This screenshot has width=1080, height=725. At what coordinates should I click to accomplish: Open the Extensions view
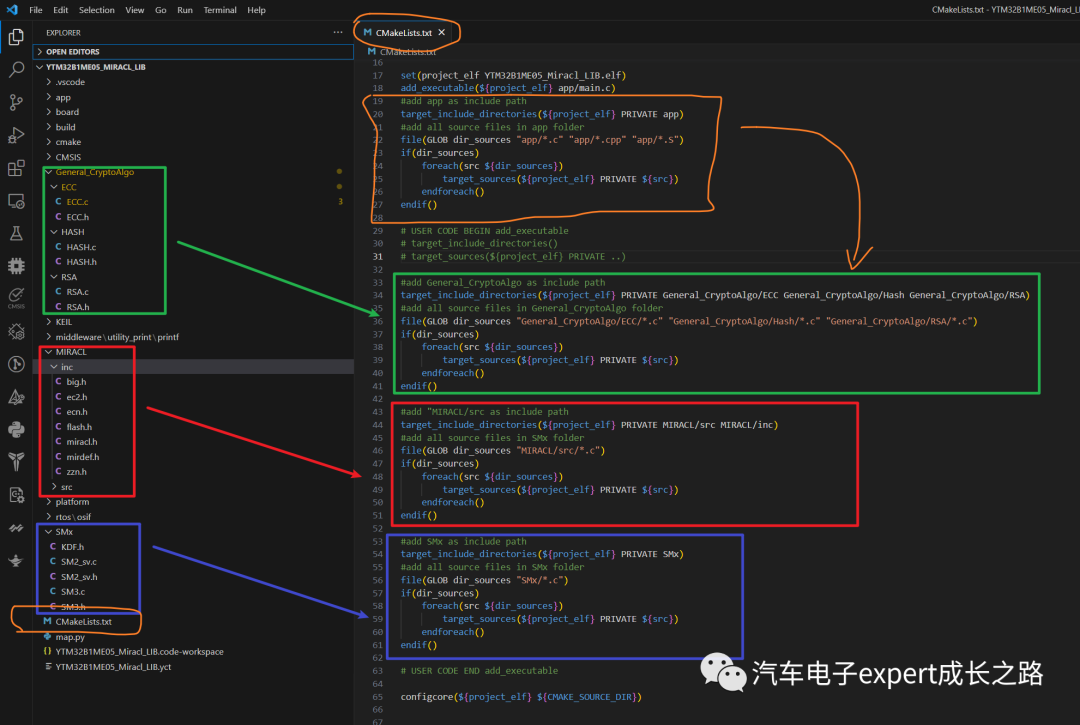(x=16, y=169)
